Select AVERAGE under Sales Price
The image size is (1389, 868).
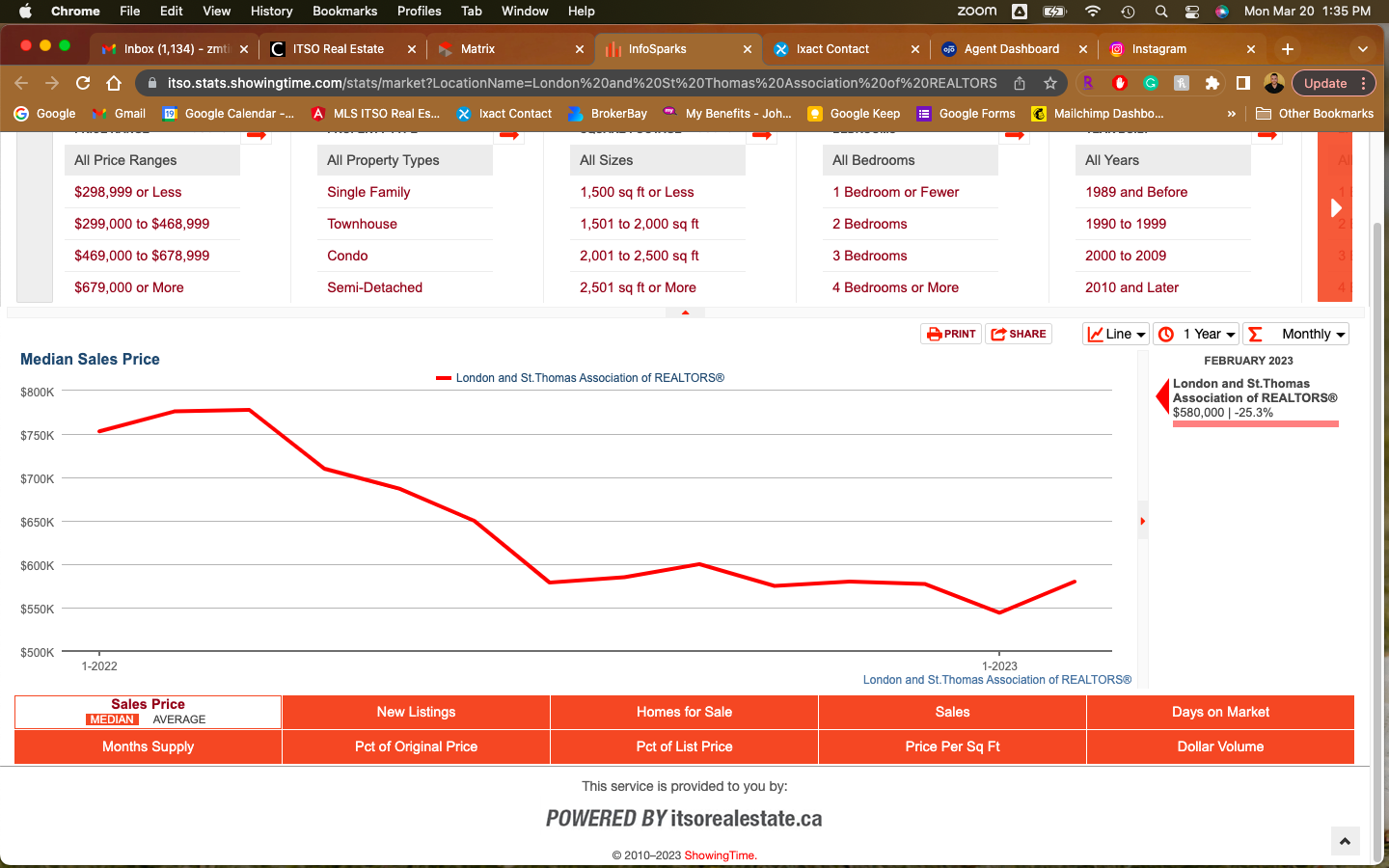pyautogui.click(x=179, y=719)
